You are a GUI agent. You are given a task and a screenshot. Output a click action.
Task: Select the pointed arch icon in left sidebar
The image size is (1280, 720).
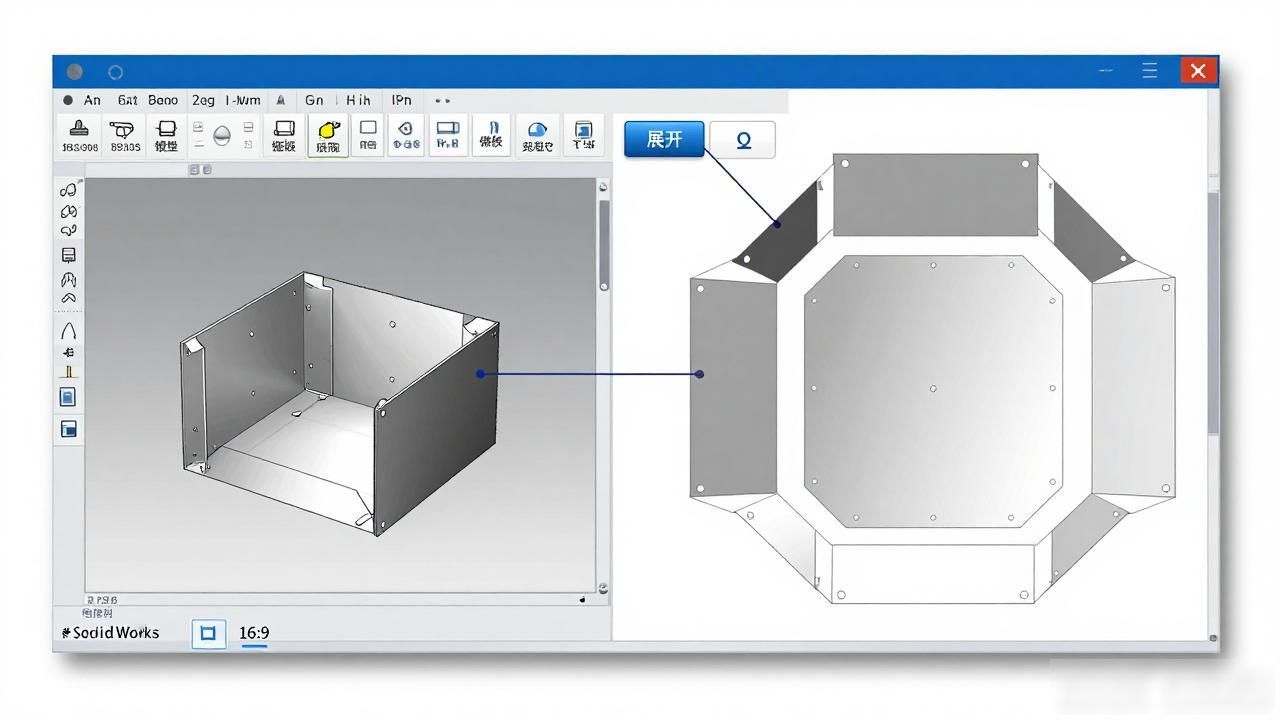[x=69, y=279]
